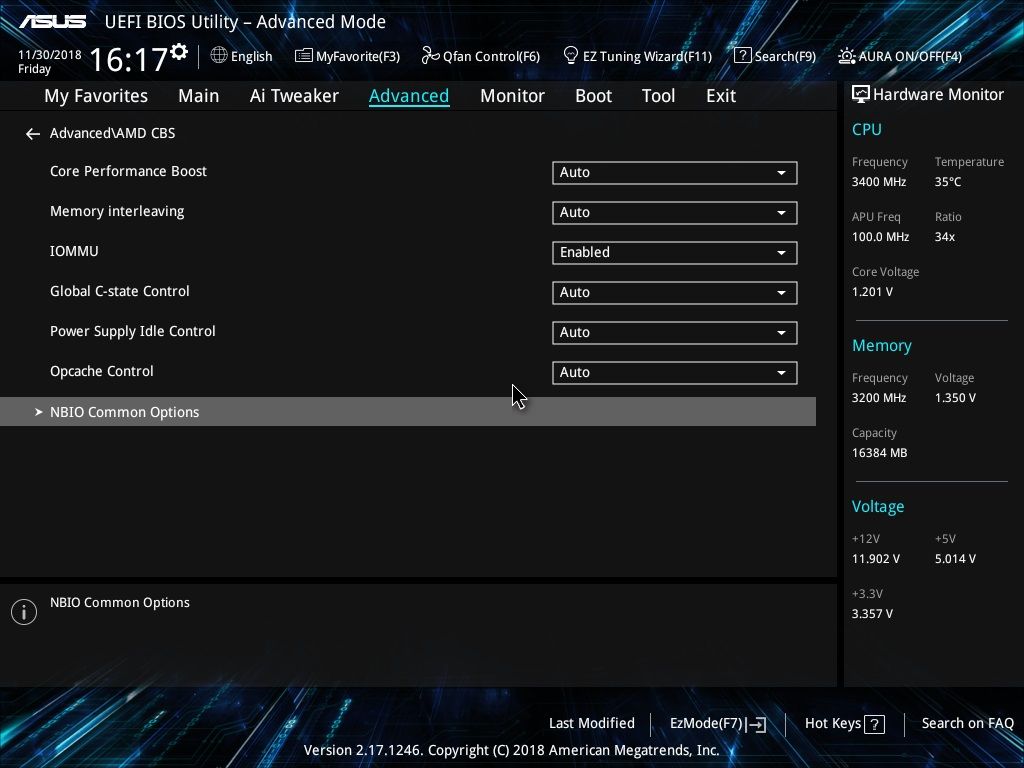Click NBIO Common Options help text
This screenshot has width=1024, height=768.
[x=120, y=603]
